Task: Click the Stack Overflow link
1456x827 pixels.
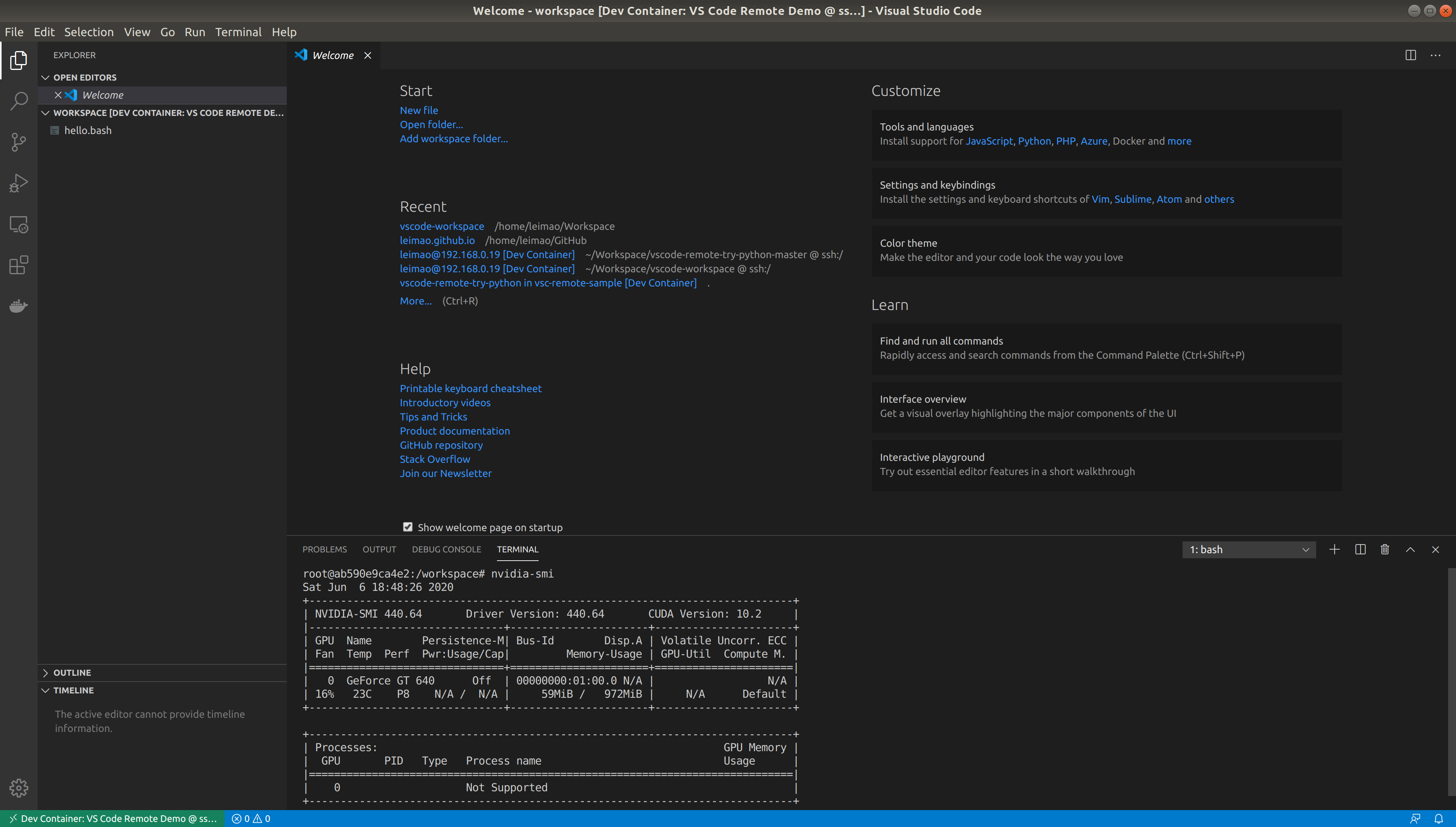Action: 435,460
